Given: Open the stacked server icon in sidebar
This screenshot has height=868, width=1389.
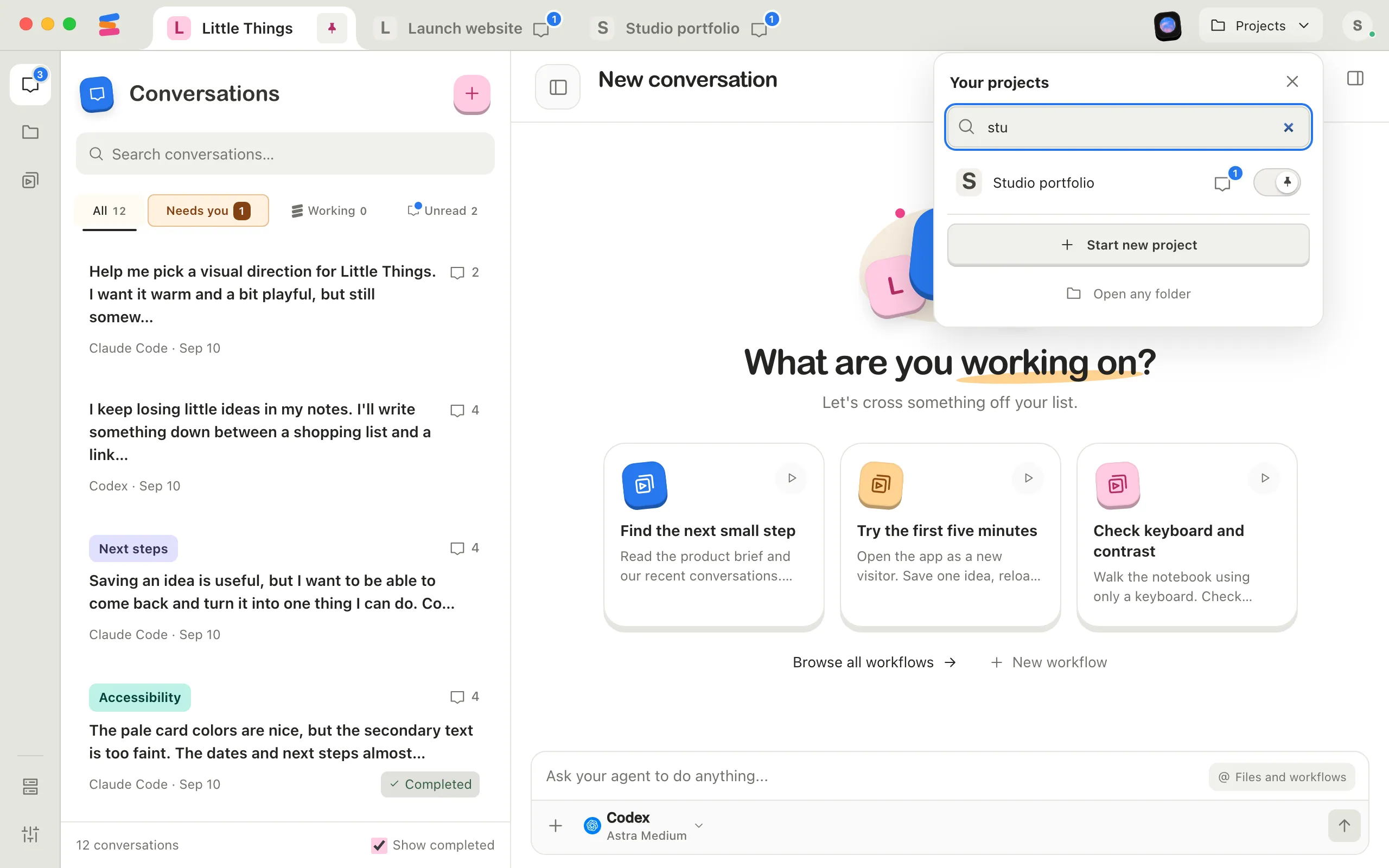Looking at the screenshot, I should [30, 787].
